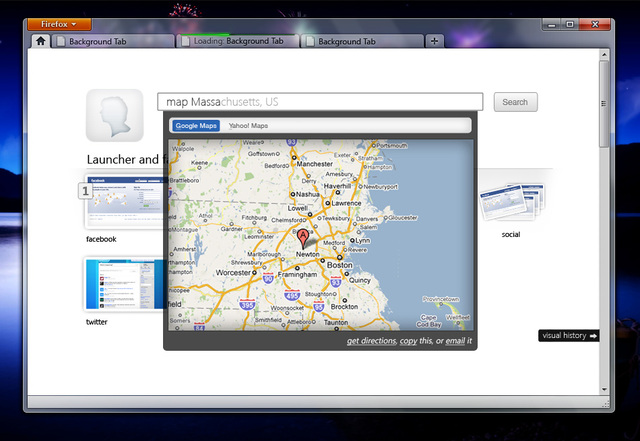Click the Interstate 90 shield on map
The height and width of the screenshot is (441, 640).
[x=268, y=278]
